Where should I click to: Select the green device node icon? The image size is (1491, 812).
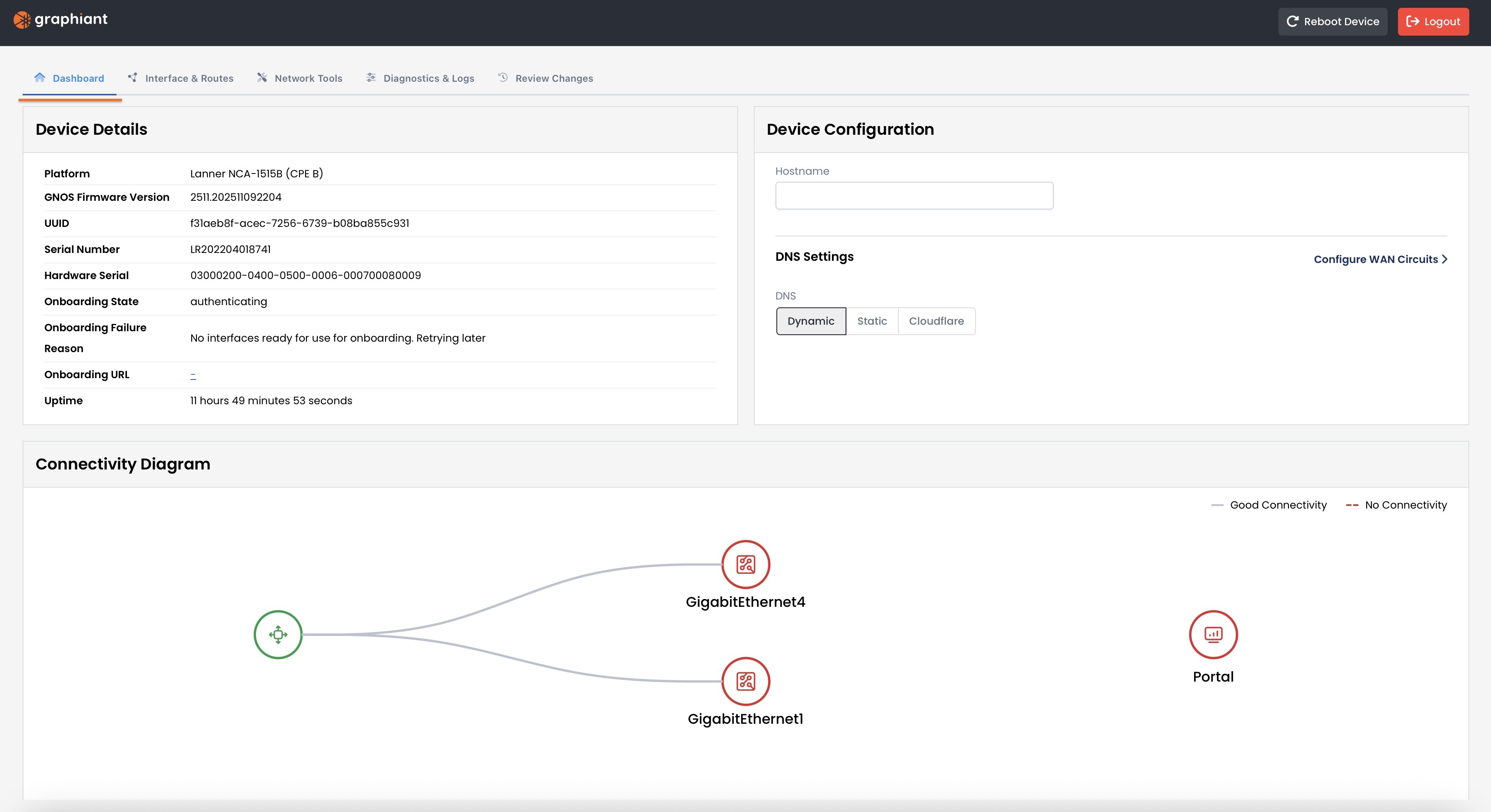pos(278,634)
